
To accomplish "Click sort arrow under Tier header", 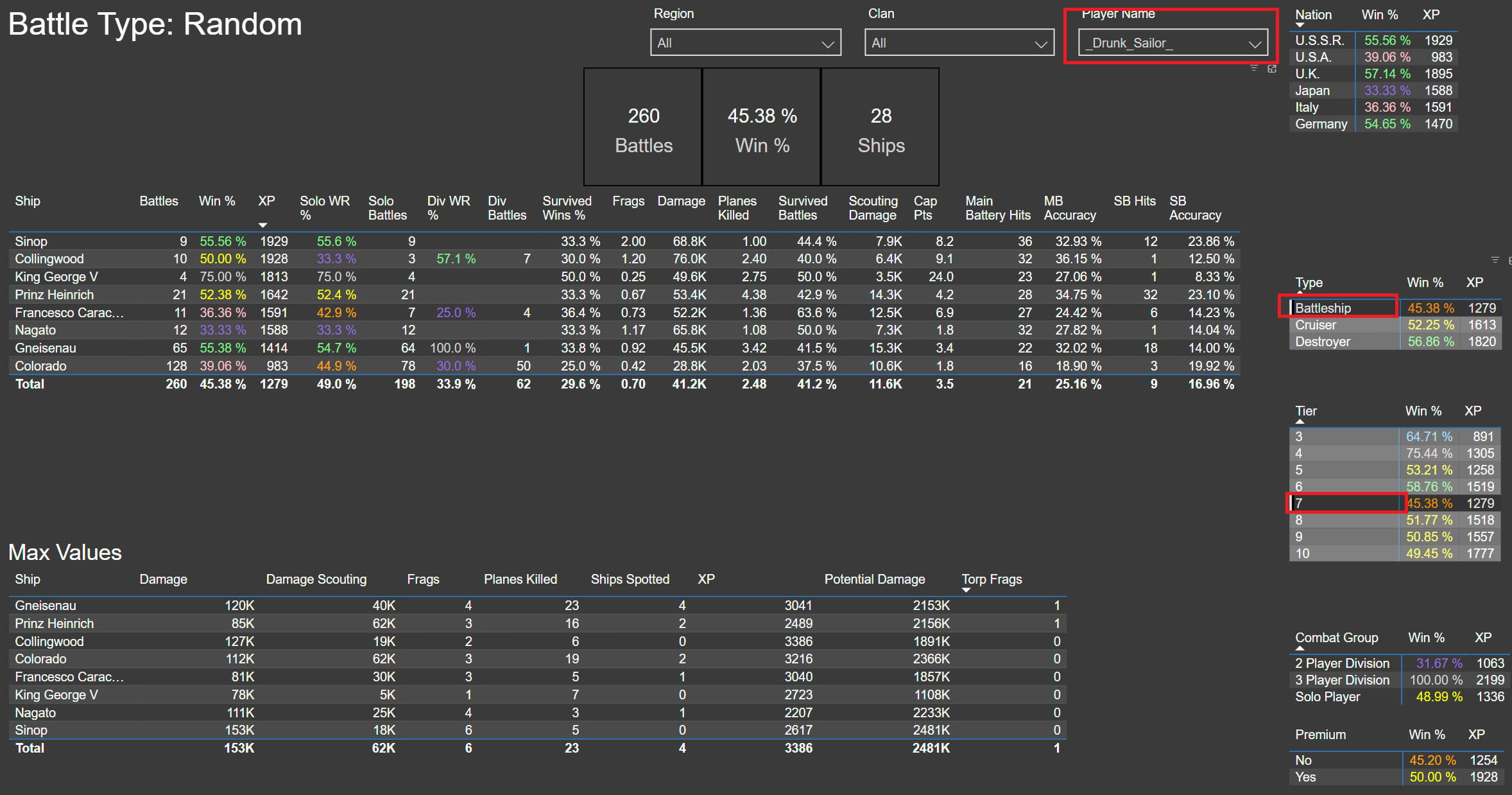I will (1300, 422).
